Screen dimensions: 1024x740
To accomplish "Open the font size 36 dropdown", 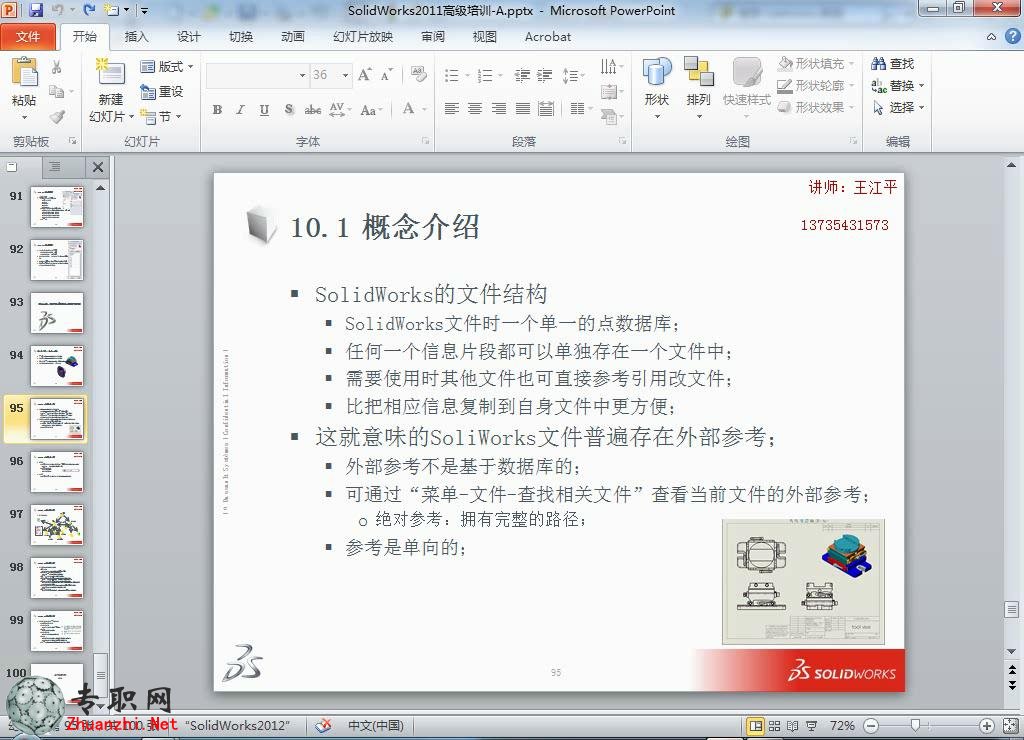I will coord(345,75).
